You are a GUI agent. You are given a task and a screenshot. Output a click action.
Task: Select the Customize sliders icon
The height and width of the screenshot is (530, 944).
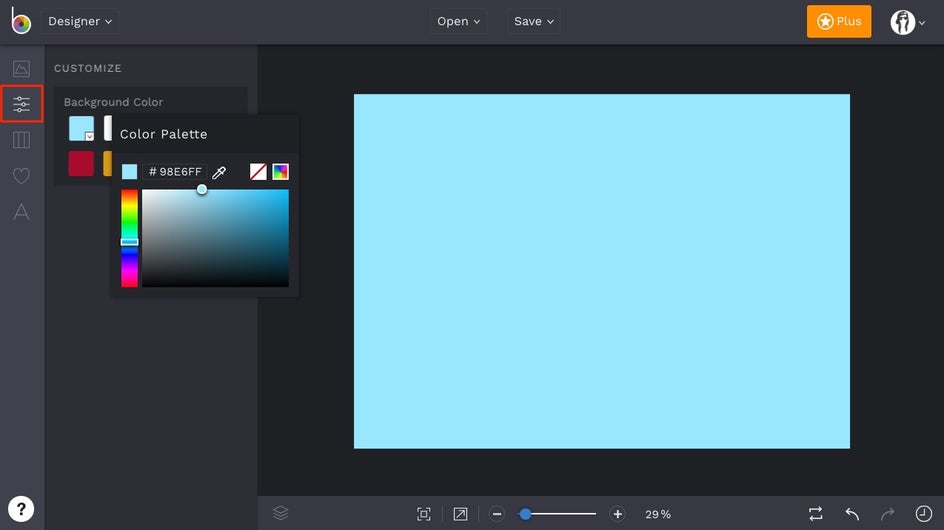pos(21,104)
